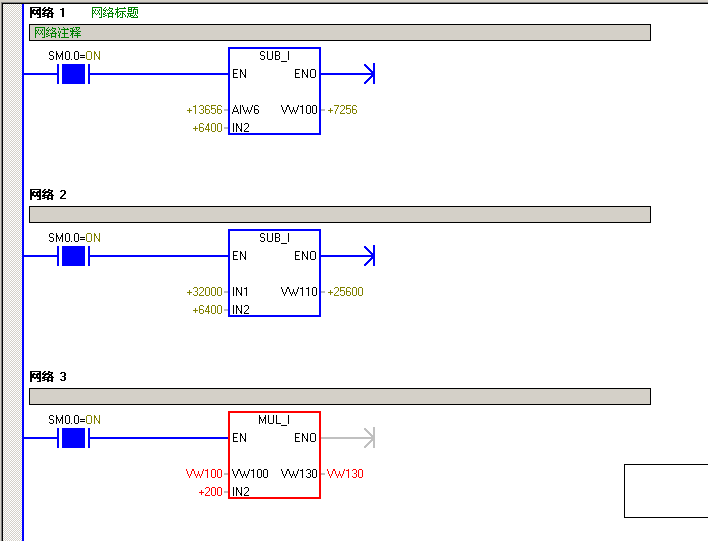Click the EN pin of network 2 block
Screen dimensions: 708x541
tap(239, 256)
